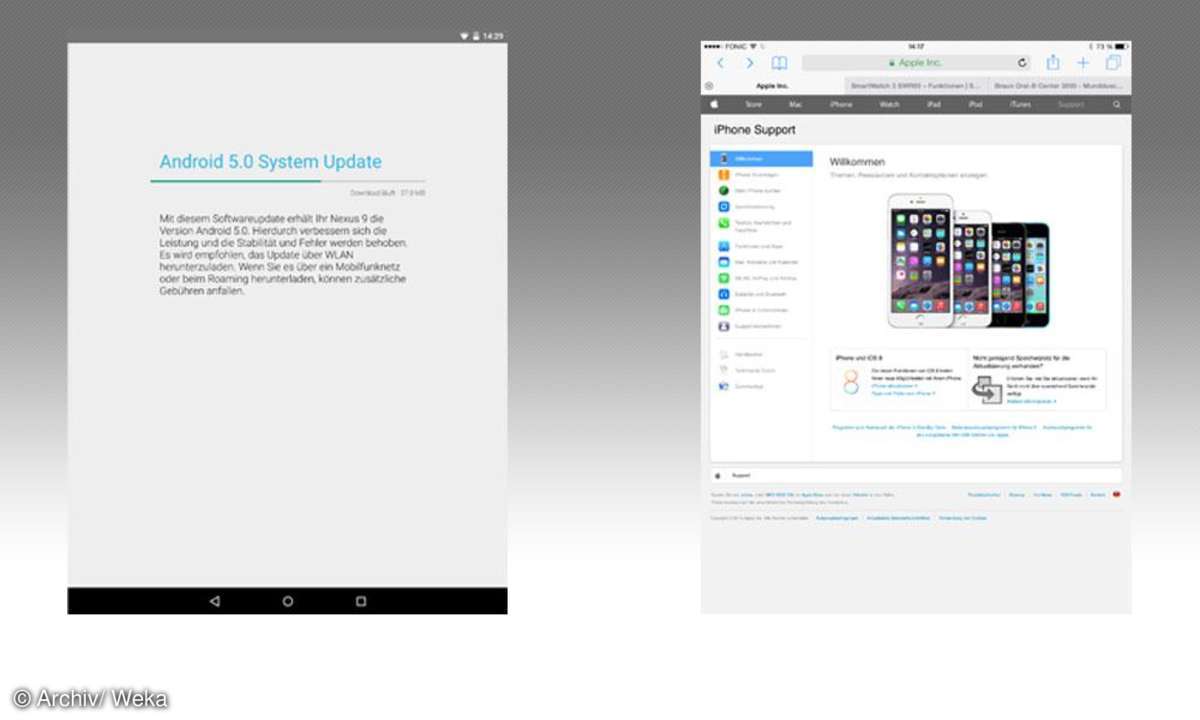The height and width of the screenshot is (720, 1200).
Task: Click the green radar Find iPhone sidebar icon
Action: coord(724,190)
